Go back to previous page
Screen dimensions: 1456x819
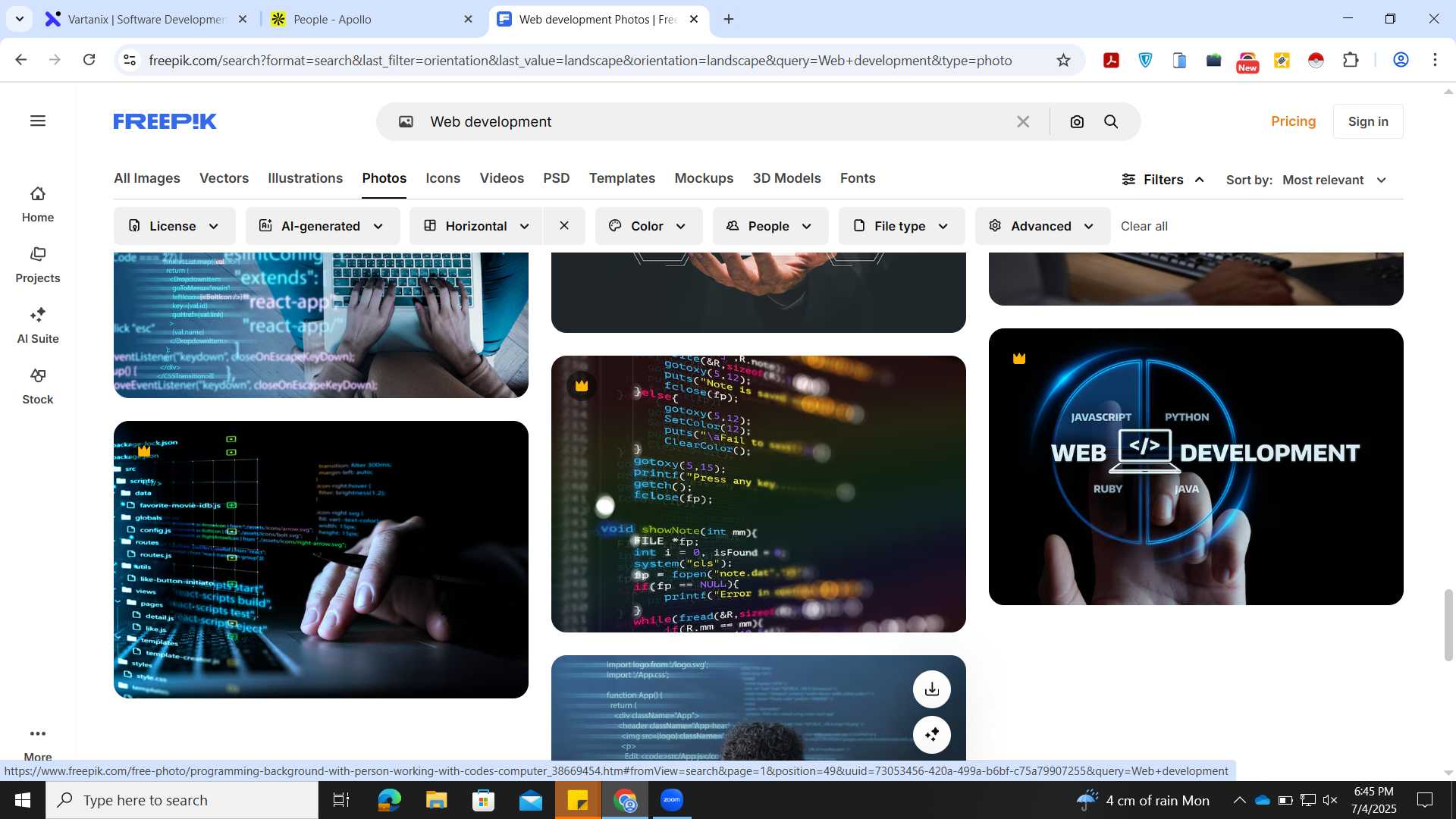point(21,60)
